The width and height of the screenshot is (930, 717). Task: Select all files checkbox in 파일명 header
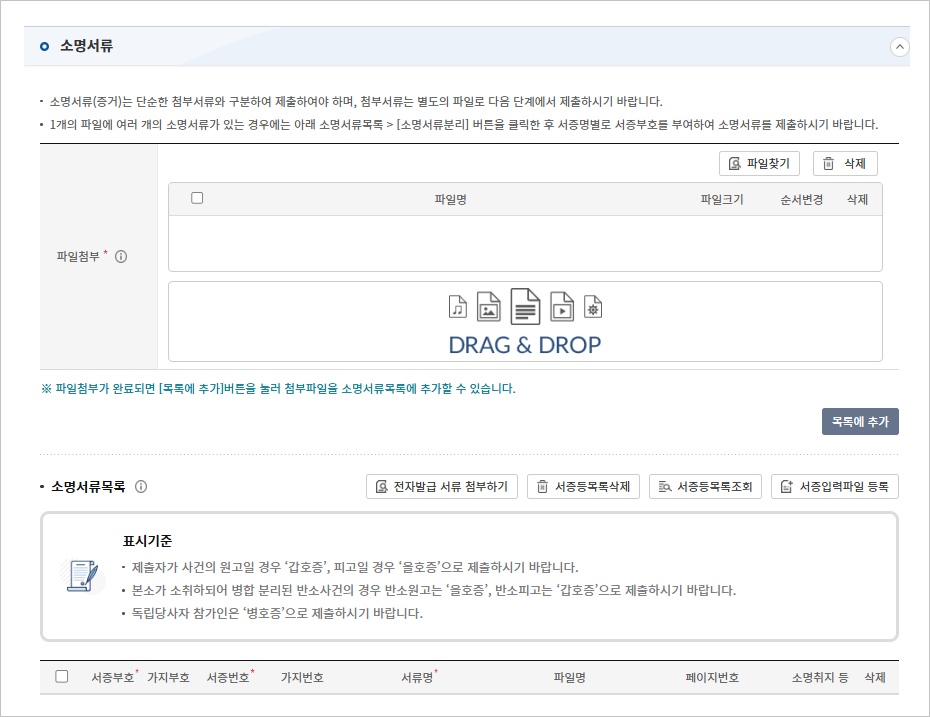tap(197, 198)
